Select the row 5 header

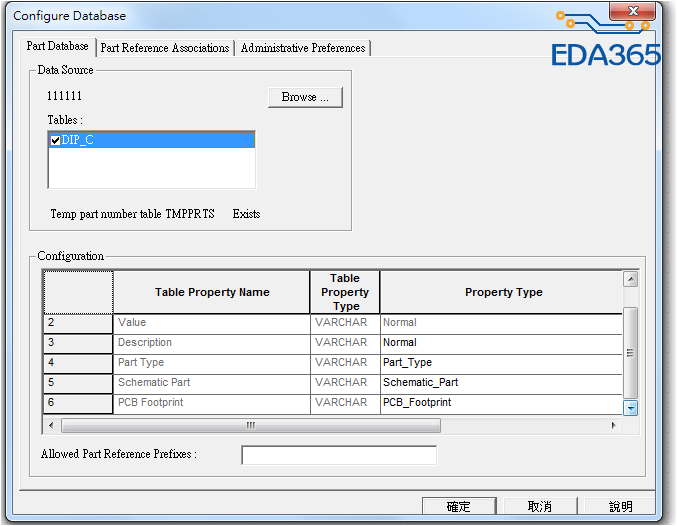pyautogui.click(x=78, y=383)
